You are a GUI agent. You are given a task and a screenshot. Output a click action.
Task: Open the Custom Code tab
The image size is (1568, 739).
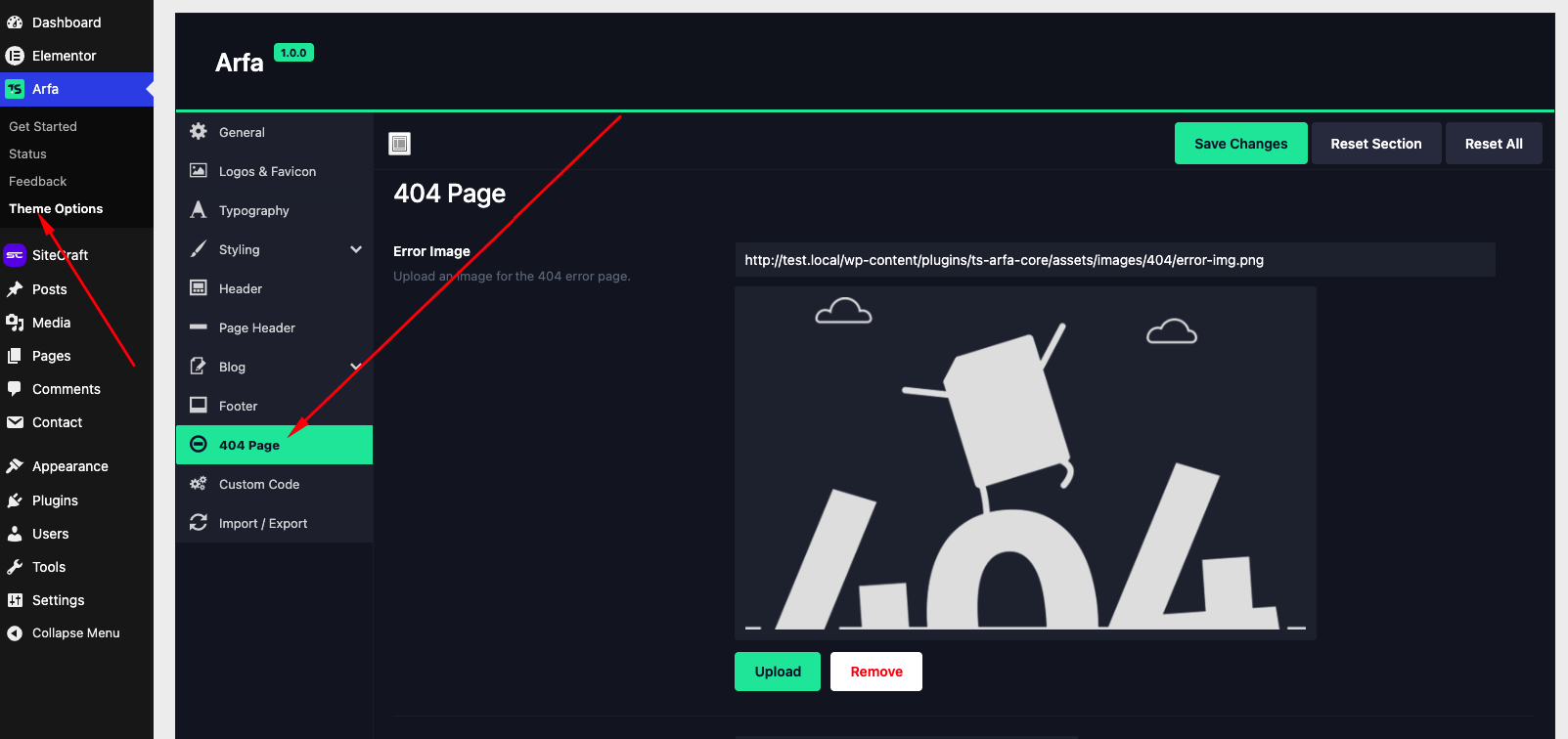tap(274, 484)
